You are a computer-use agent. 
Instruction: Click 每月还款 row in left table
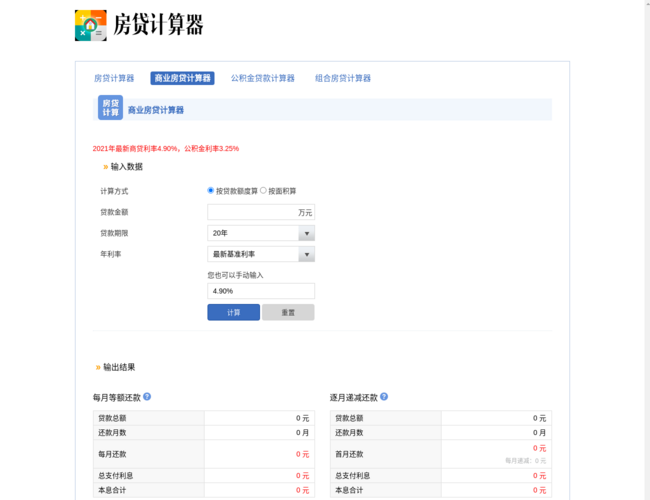tap(204, 454)
